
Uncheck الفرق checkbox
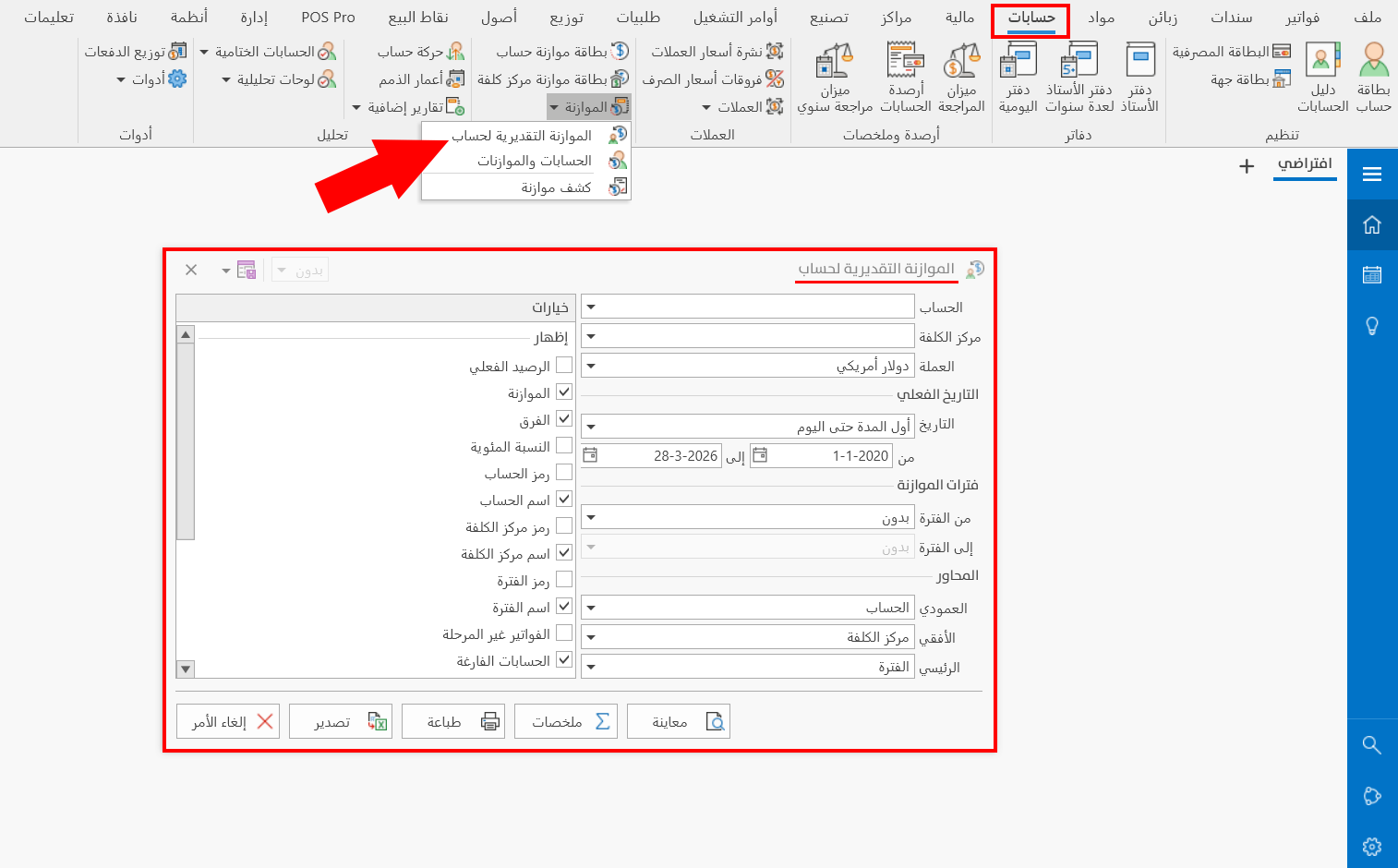564,419
